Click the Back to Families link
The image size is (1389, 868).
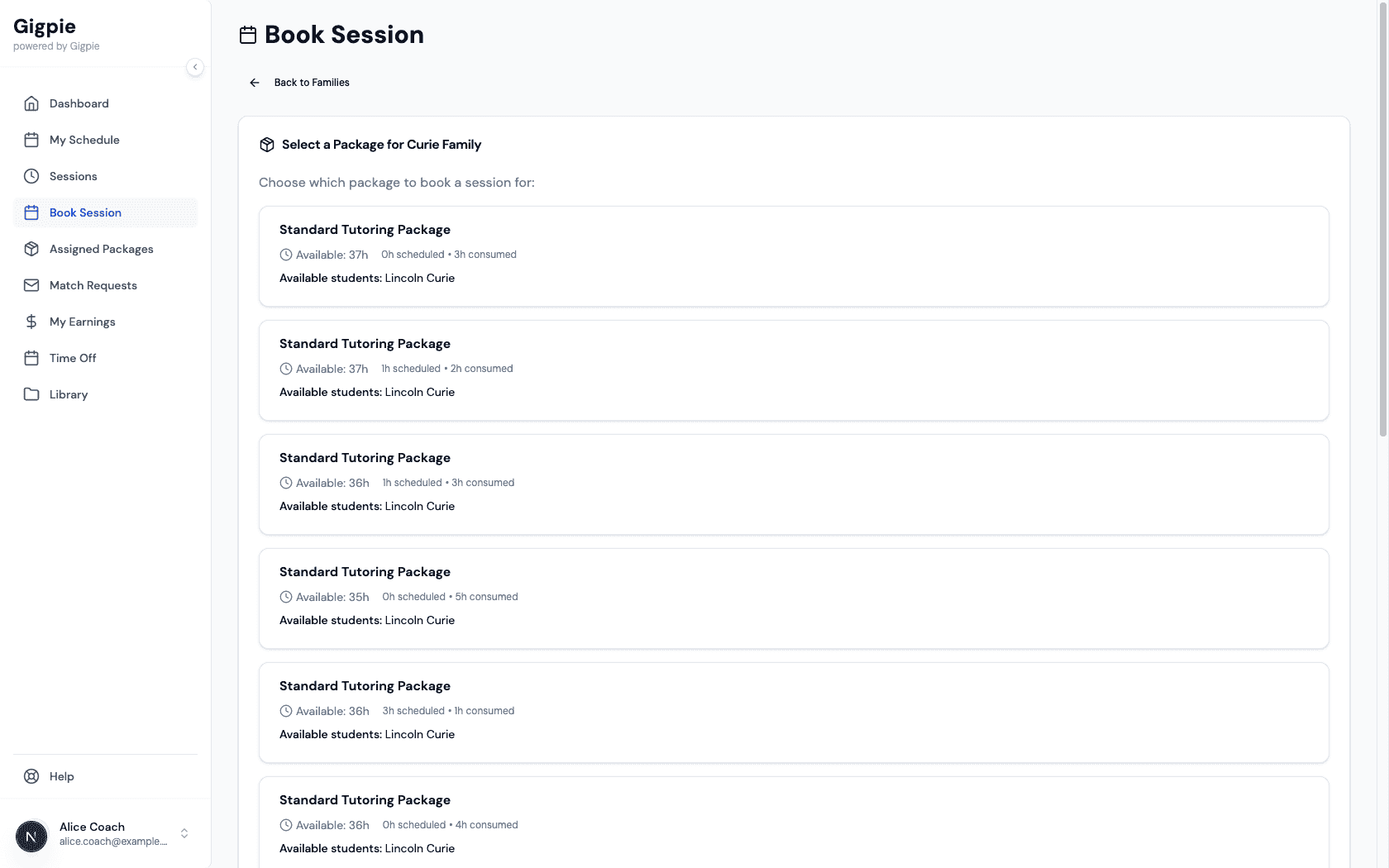pos(312,83)
